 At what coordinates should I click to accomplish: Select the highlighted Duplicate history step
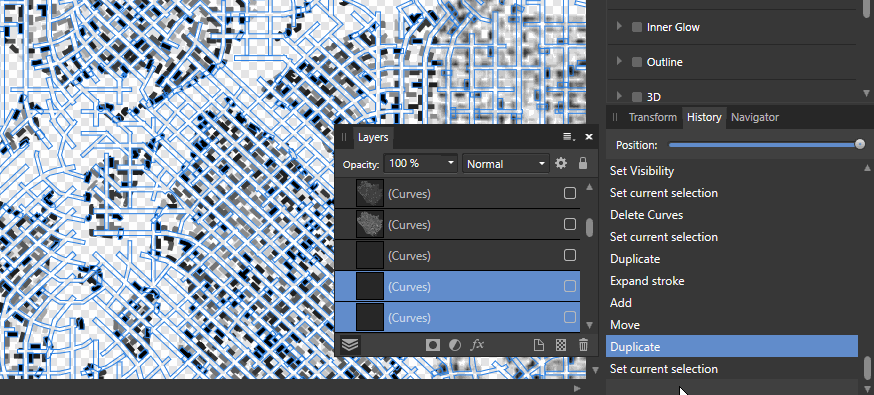click(731, 347)
